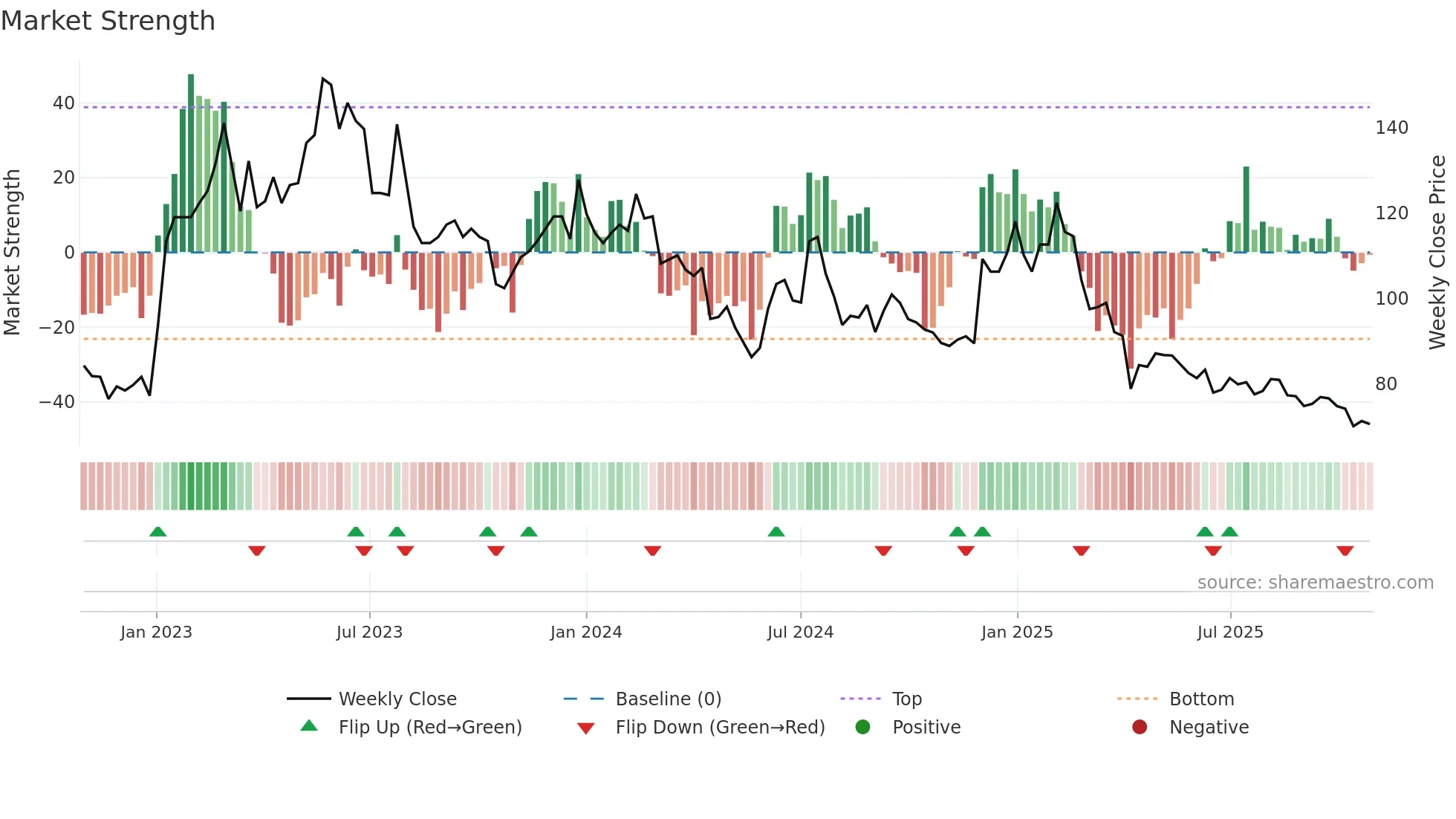Hide the Top threshold legend entry

coord(906,699)
